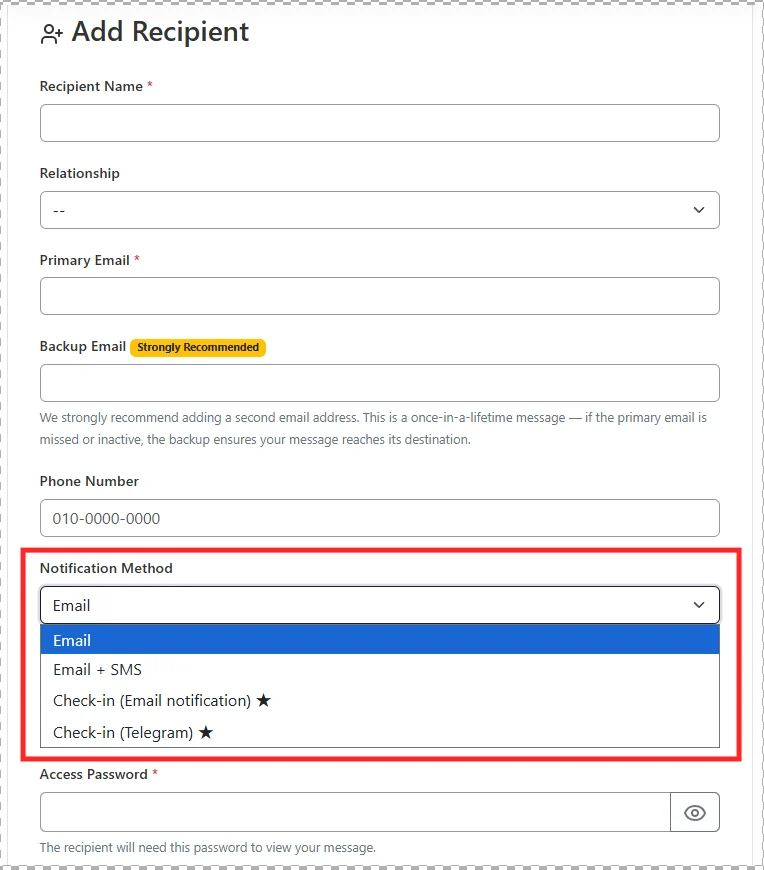Click the required asterisk on Recipient Name
Viewport: 764px width, 870px height.
(x=150, y=86)
